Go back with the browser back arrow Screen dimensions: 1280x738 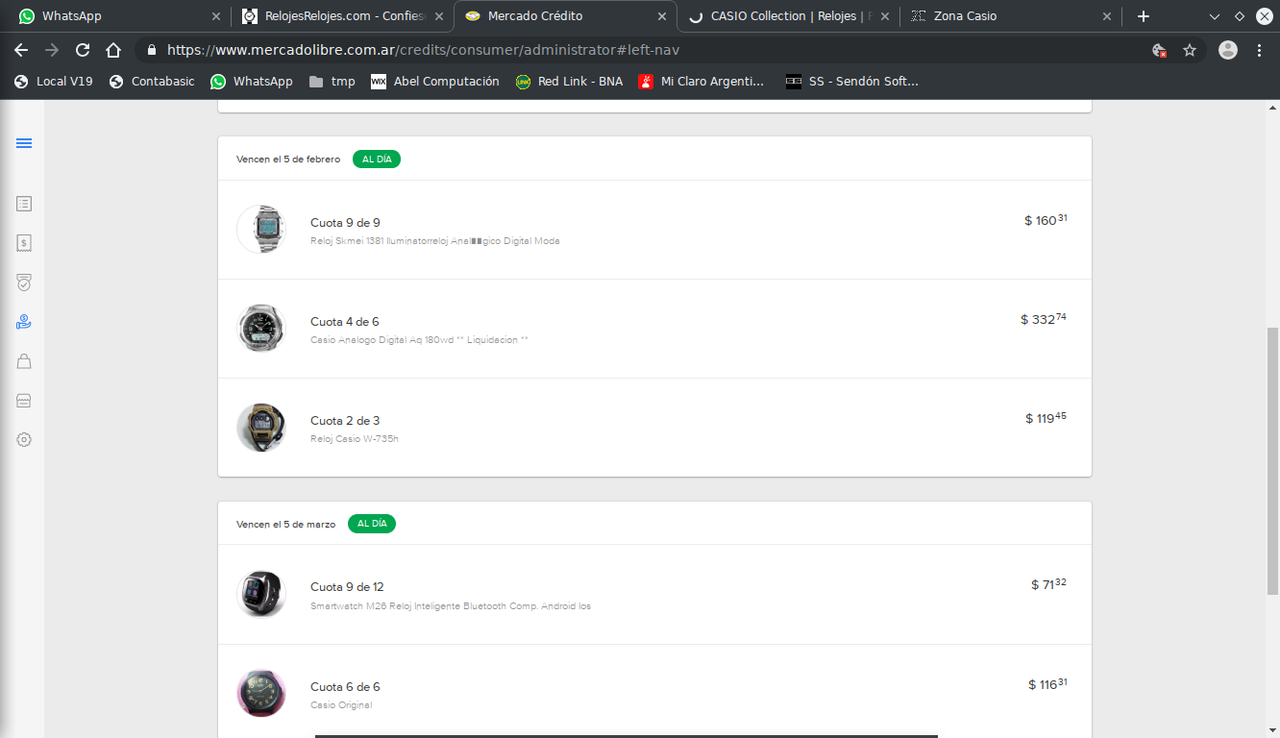point(21,50)
